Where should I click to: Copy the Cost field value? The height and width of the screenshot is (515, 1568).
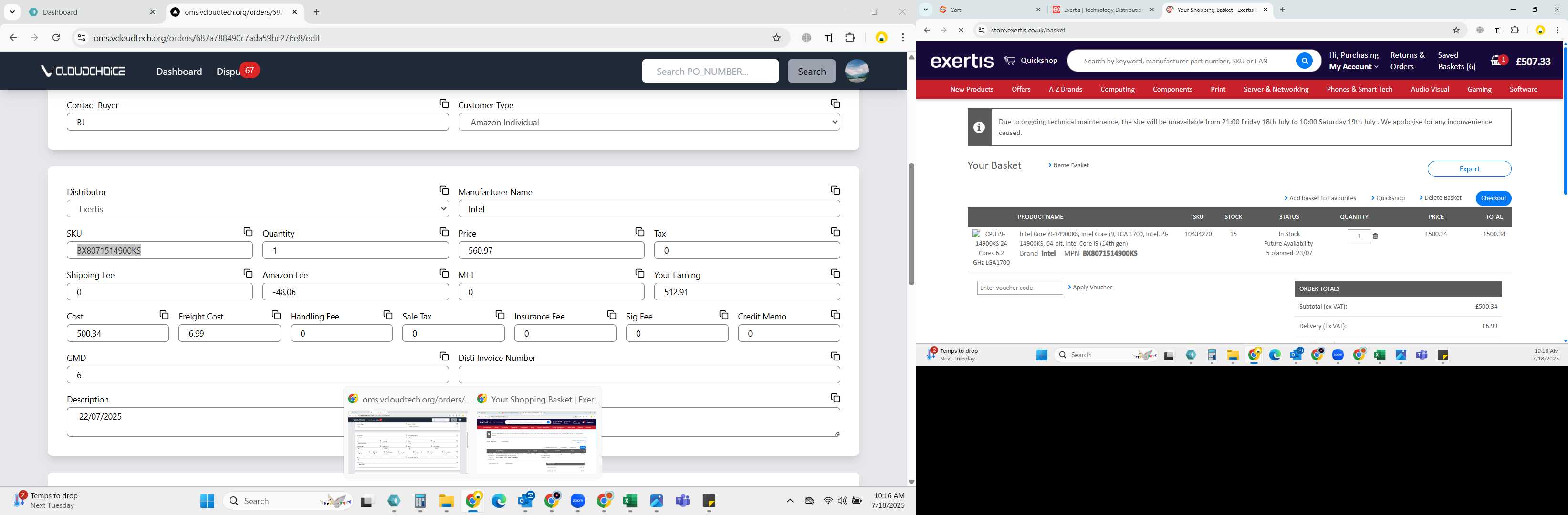tap(164, 315)
